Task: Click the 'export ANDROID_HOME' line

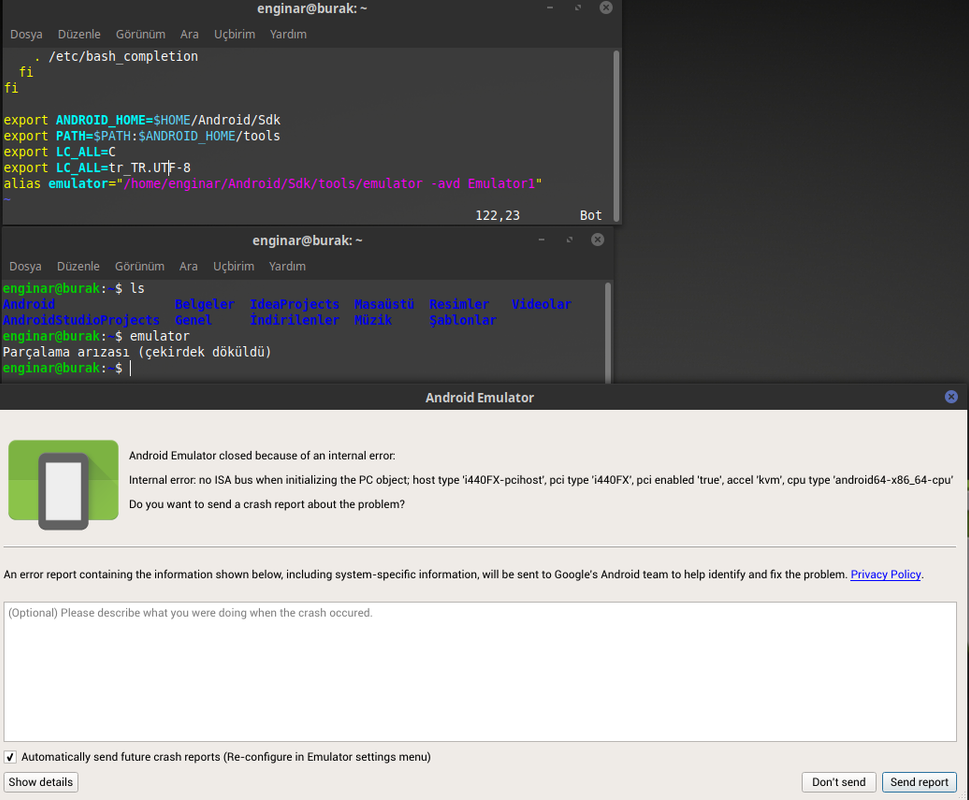Action: 142,120
